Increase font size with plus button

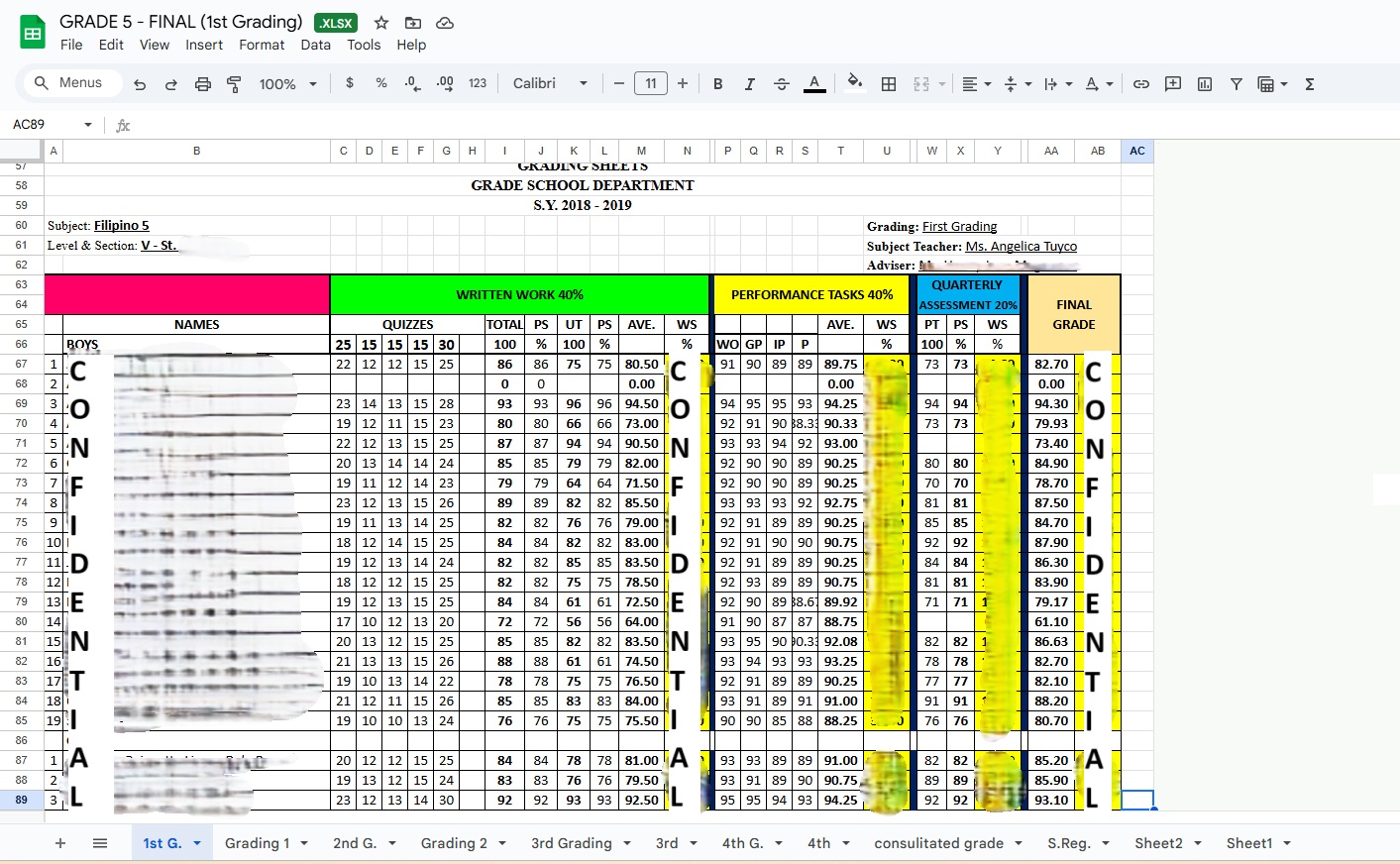683,83
